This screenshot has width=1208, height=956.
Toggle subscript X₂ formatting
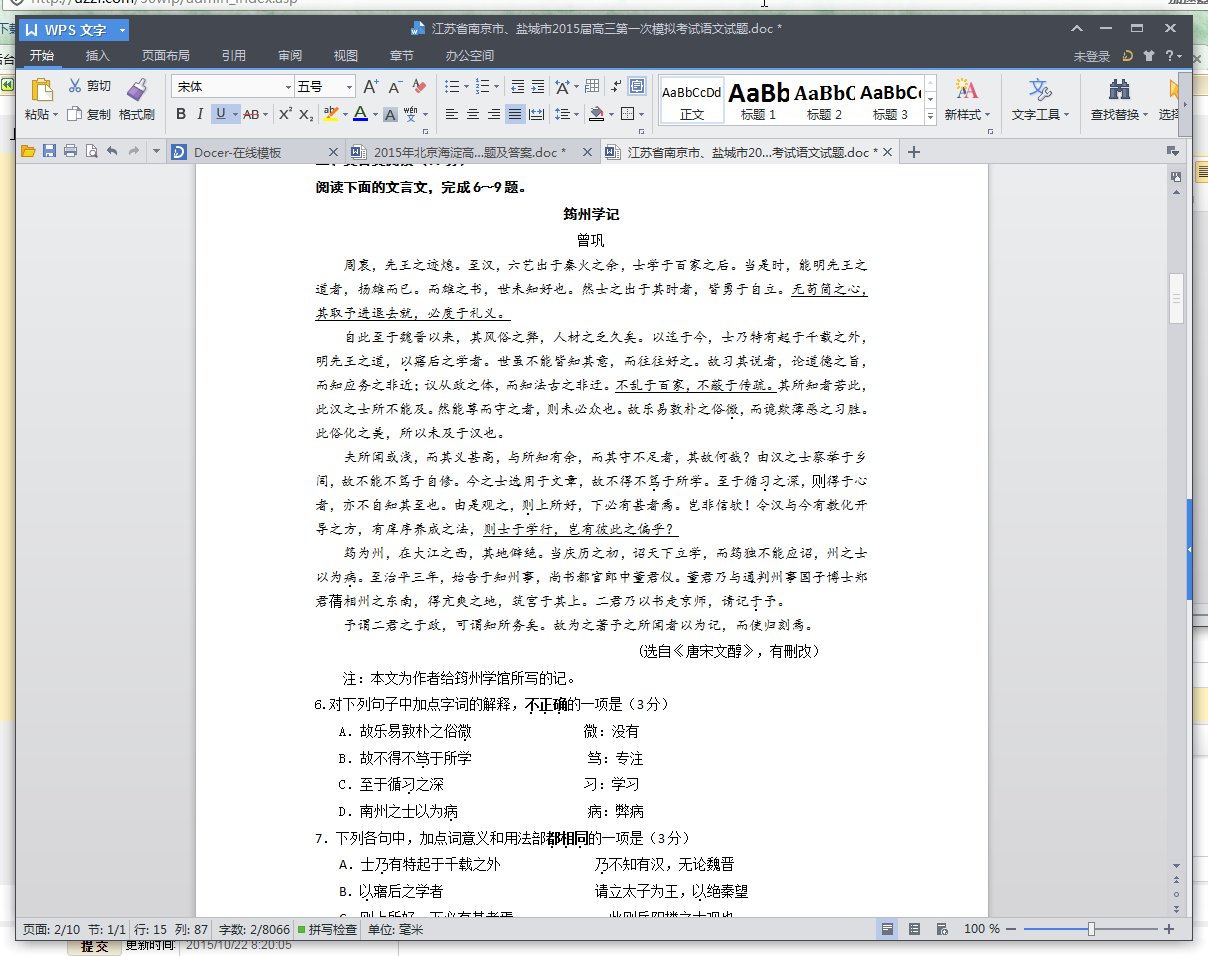click(x=306, y=114)
